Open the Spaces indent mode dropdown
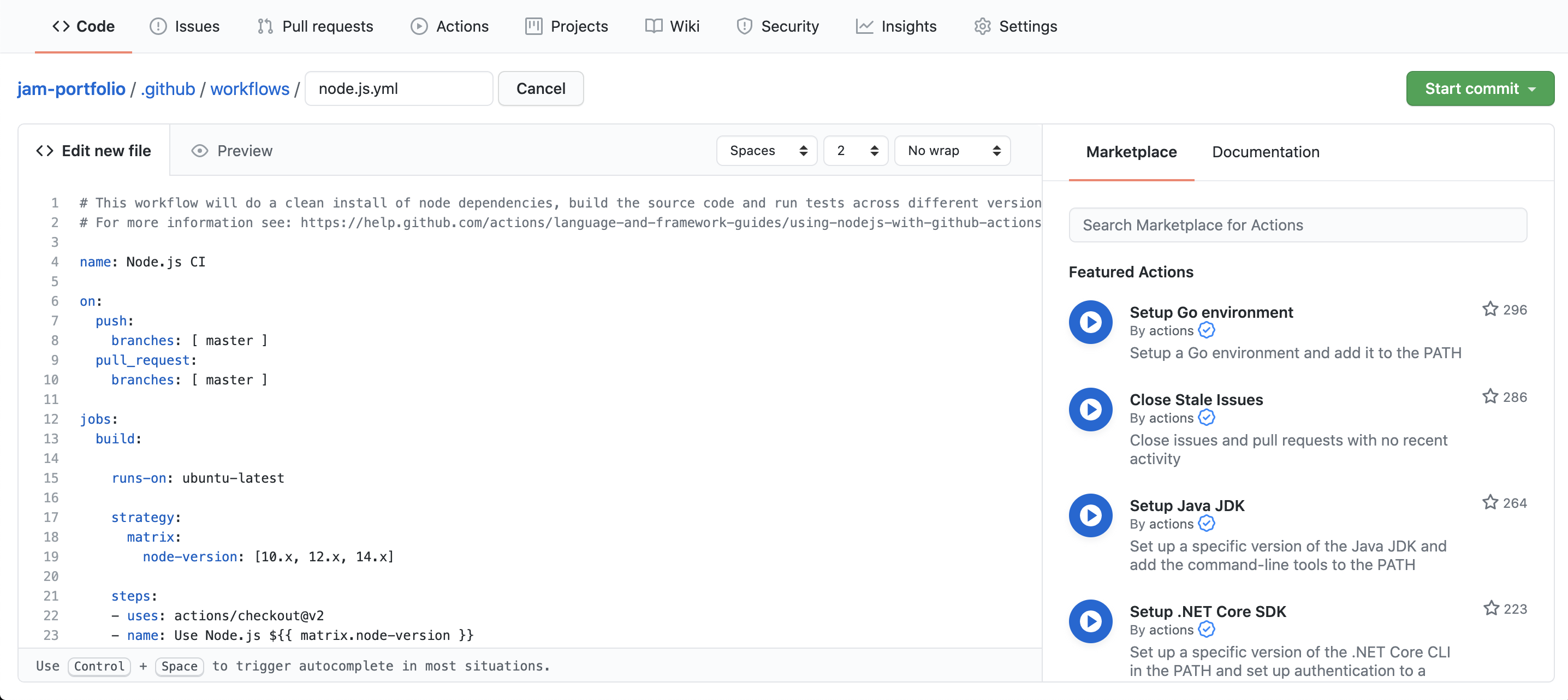This screenshot has width=1568, height=700. pyautogui.click(x=767, y=151)
